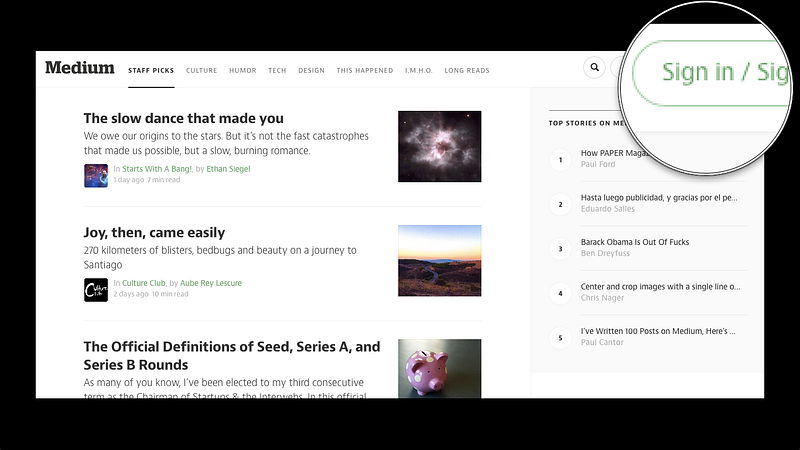The width and height of the screenshot is (800, 450).
Task: Click top stories rank number 4 circle
Action: 560,293
